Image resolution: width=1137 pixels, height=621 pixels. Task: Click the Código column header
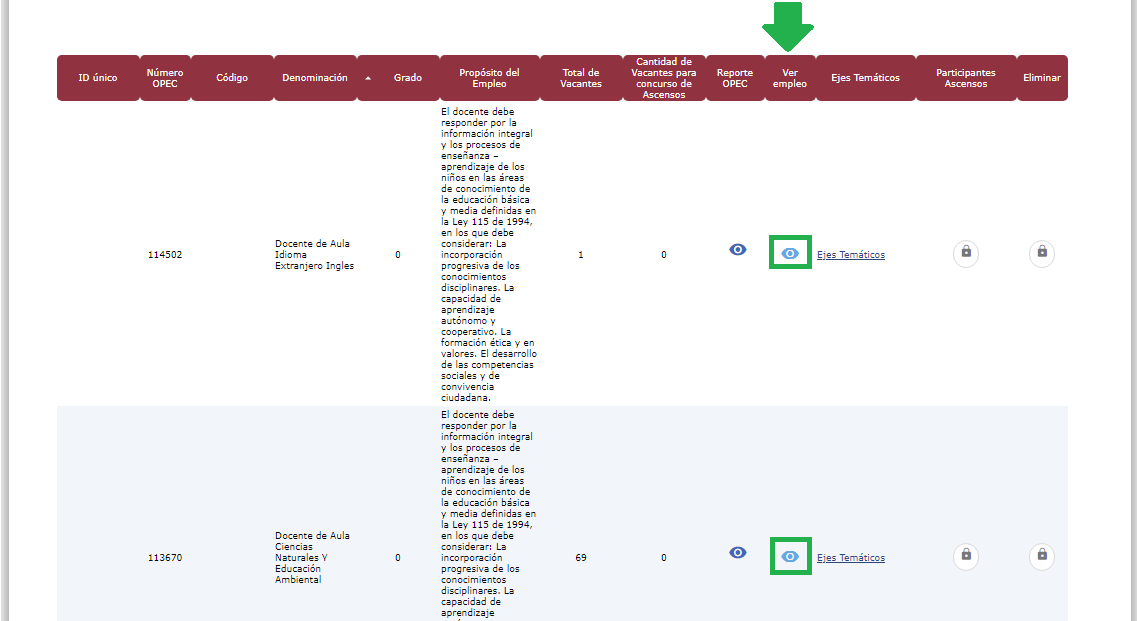pyautogui.click(x=232, y=78)
